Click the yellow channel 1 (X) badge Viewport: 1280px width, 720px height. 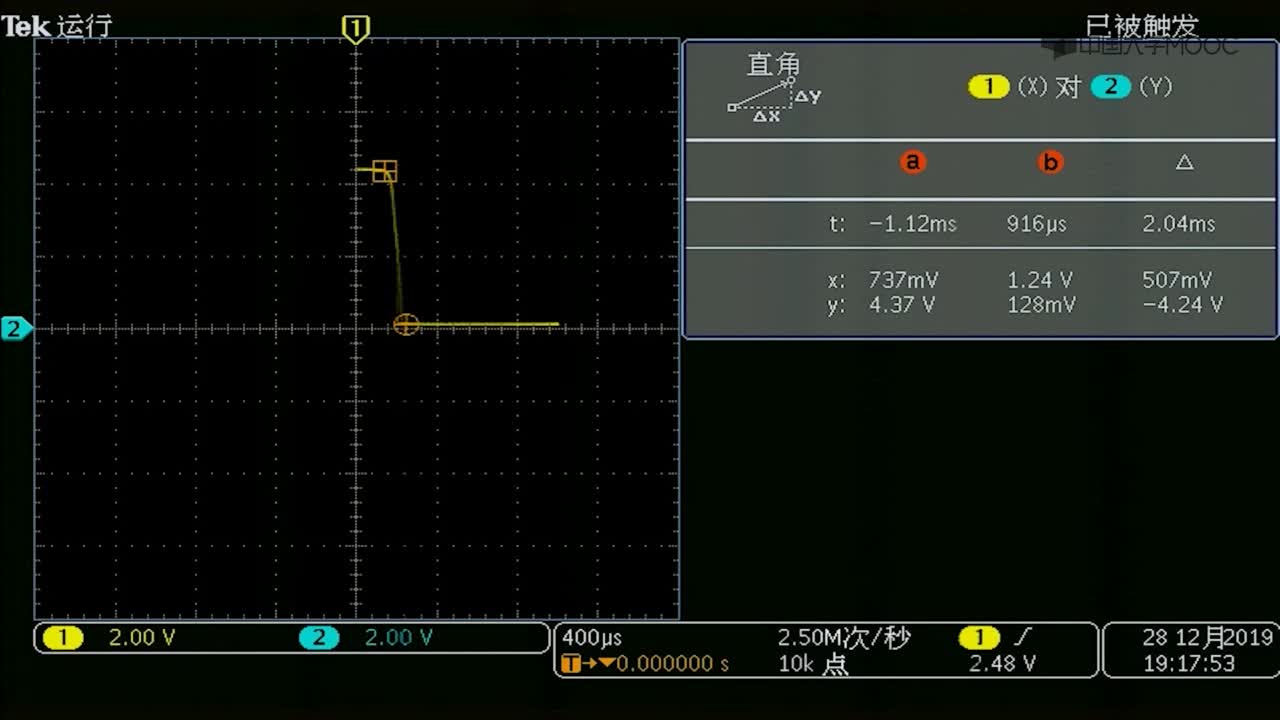point(988,87)
